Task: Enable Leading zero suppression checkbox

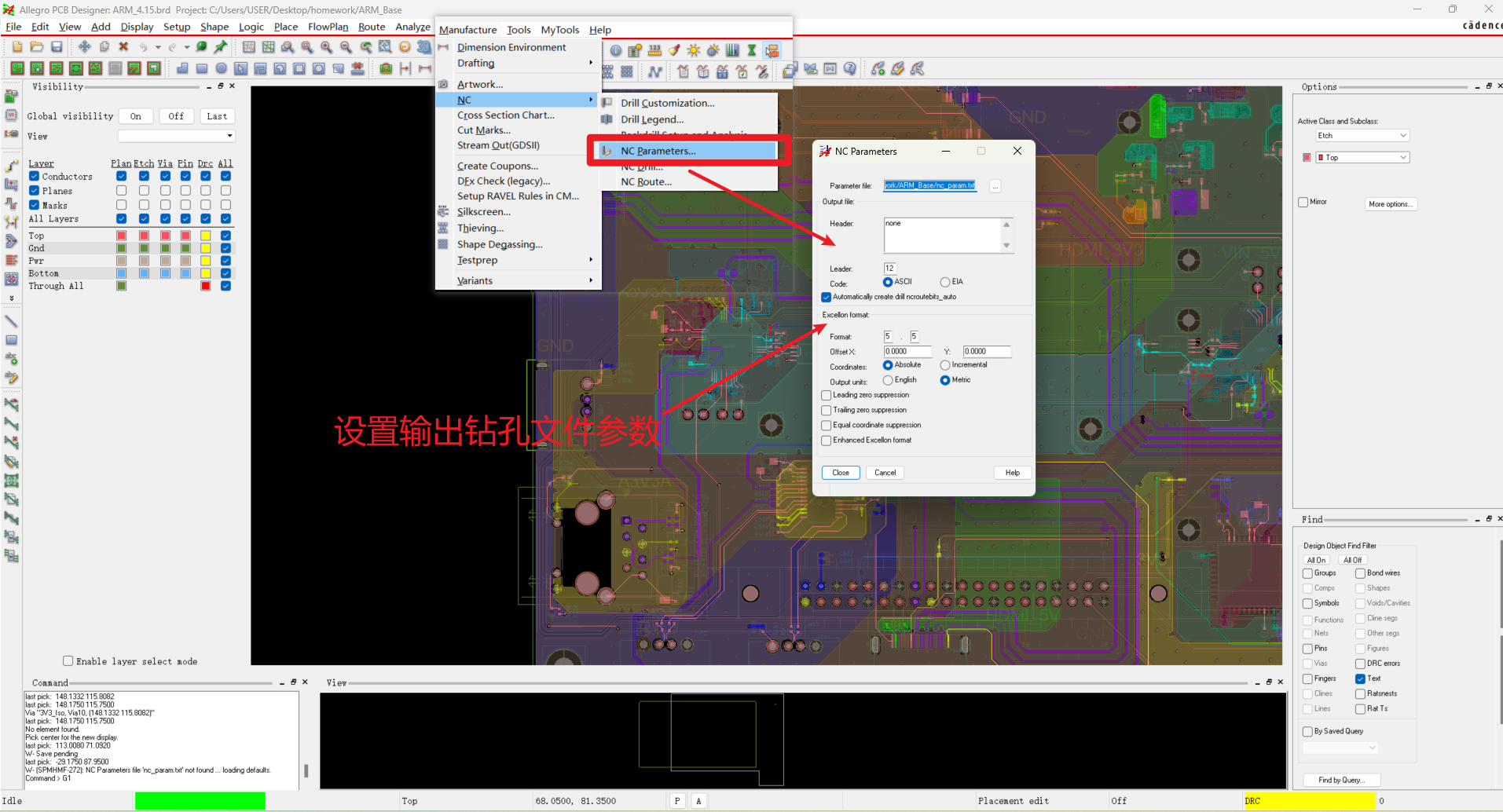Action: pos(827,395)
